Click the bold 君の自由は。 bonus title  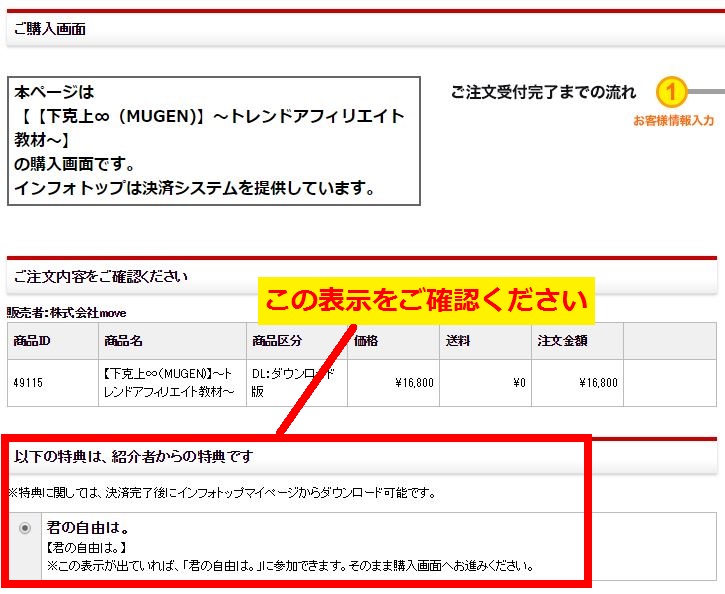88,527
